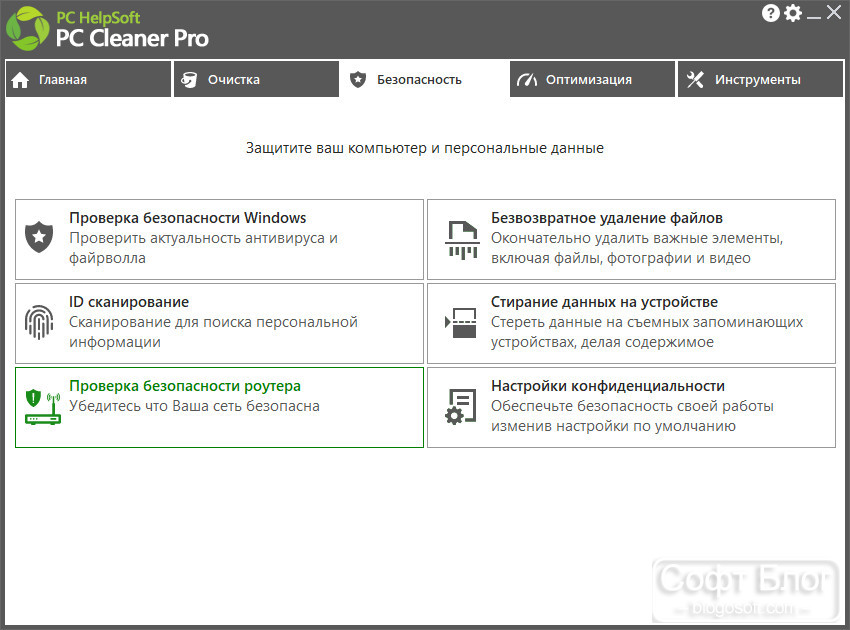Open the help question mark icon

(770, 13)
